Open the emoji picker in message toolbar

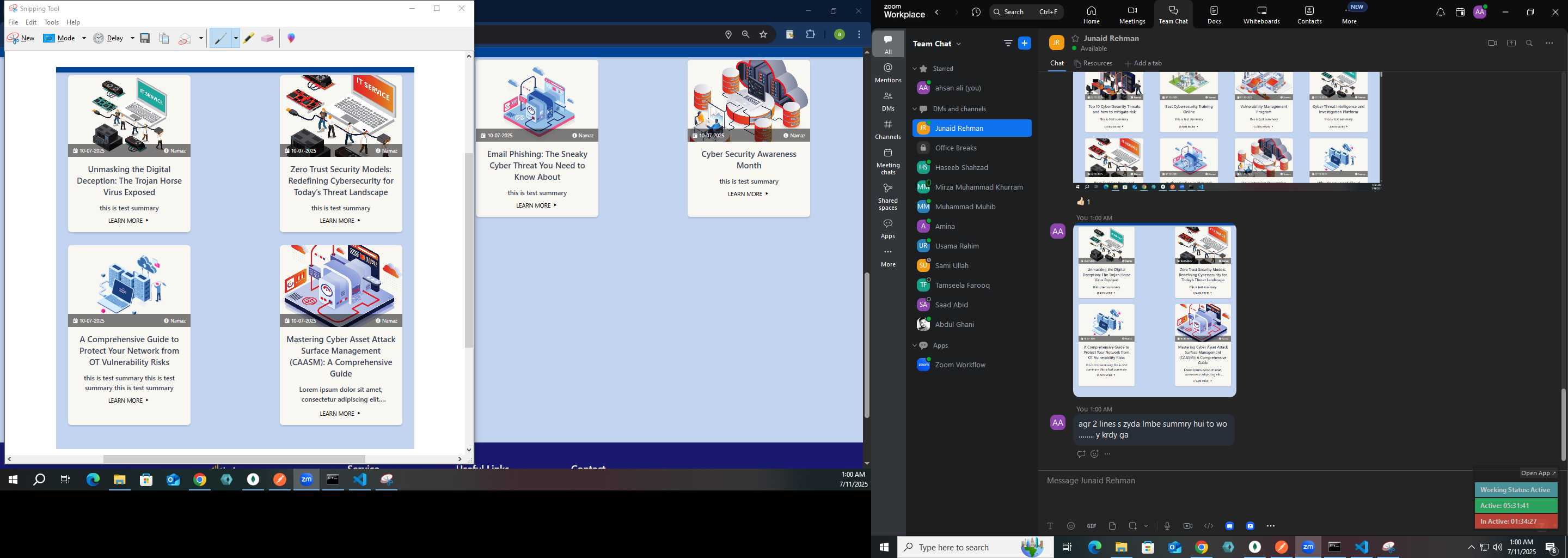[1071, 526]
